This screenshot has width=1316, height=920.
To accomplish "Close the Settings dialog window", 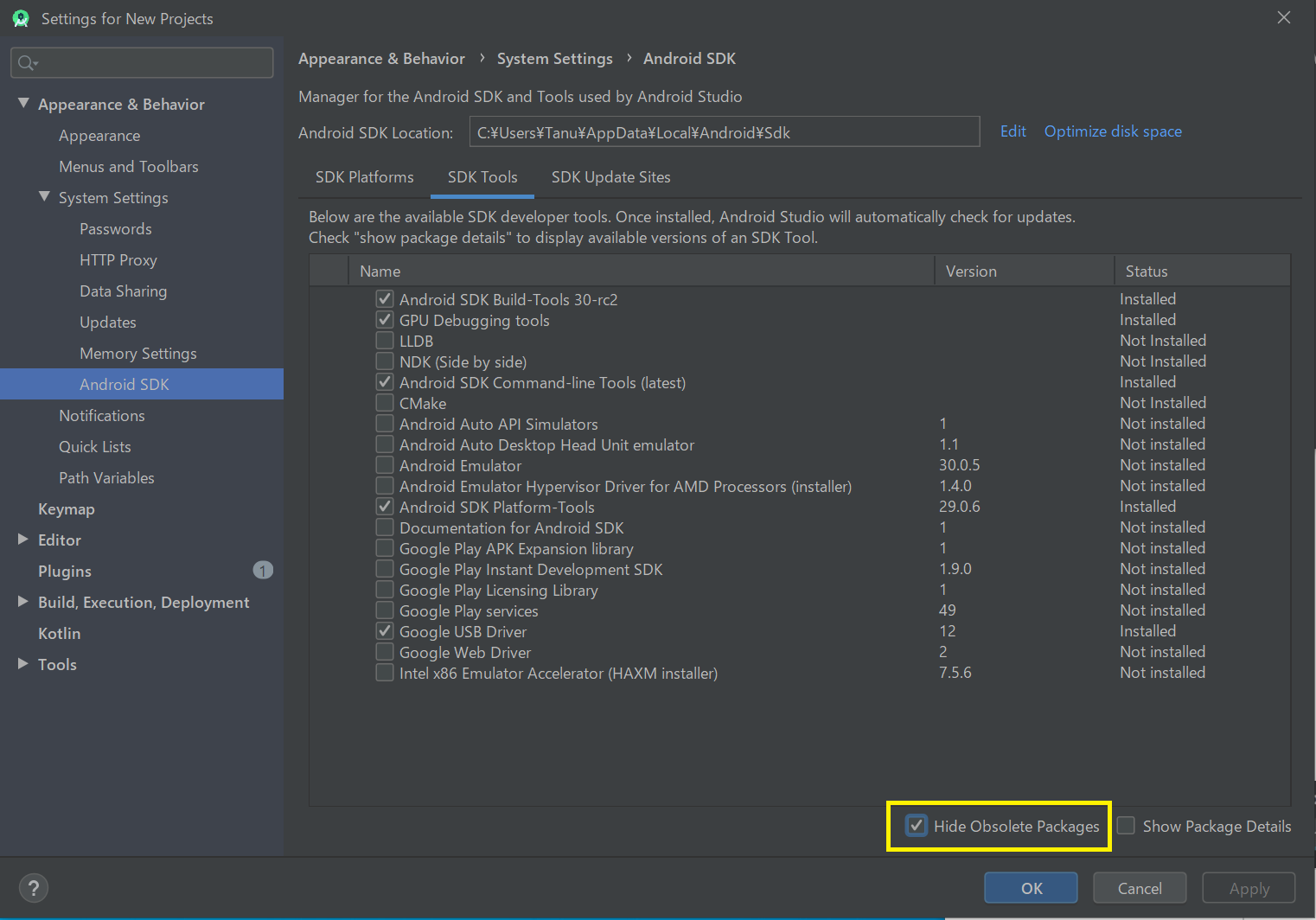I will pos(1284,18).
